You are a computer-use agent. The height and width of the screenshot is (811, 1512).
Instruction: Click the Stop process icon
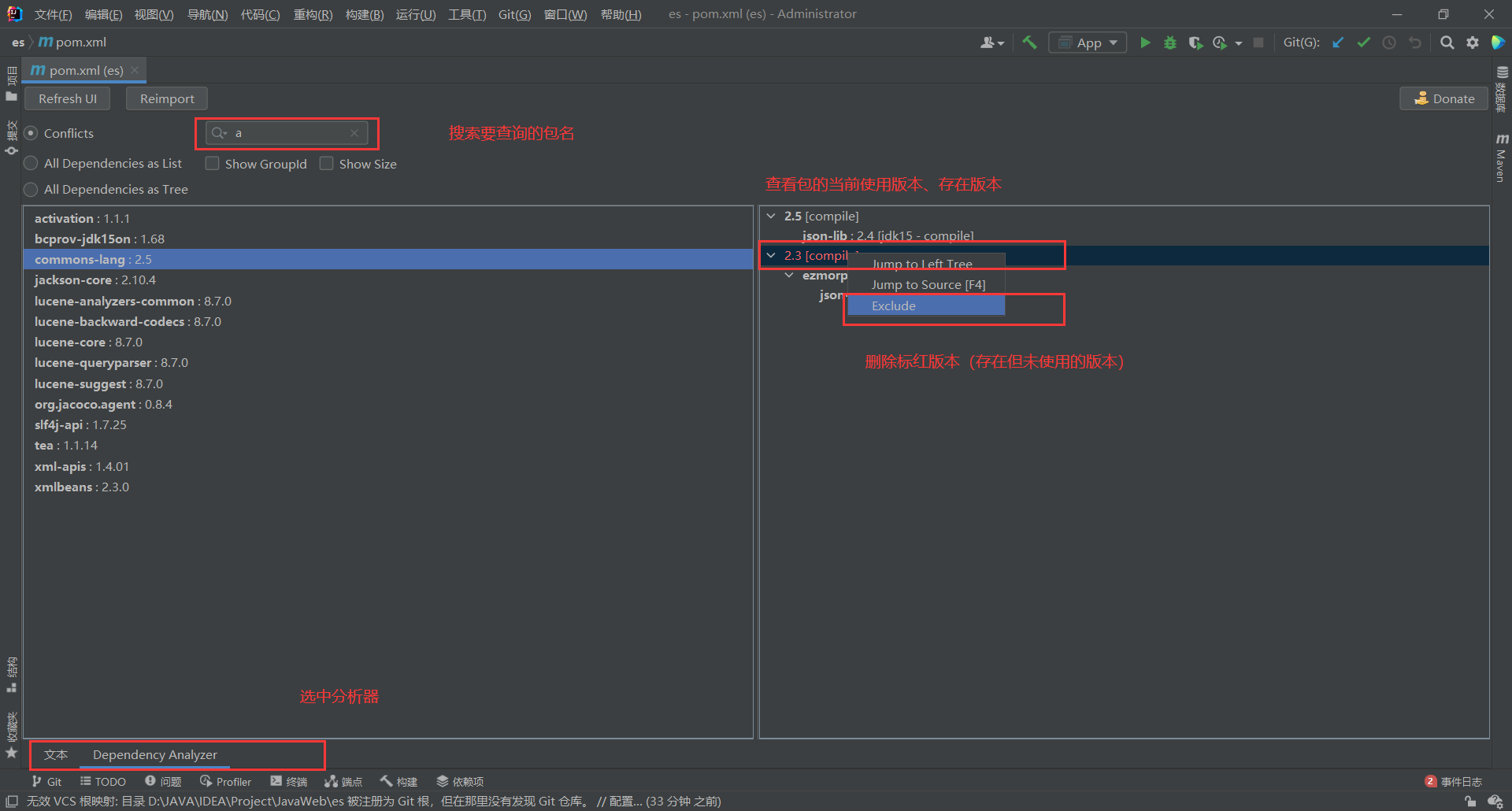coord(1258,43)
